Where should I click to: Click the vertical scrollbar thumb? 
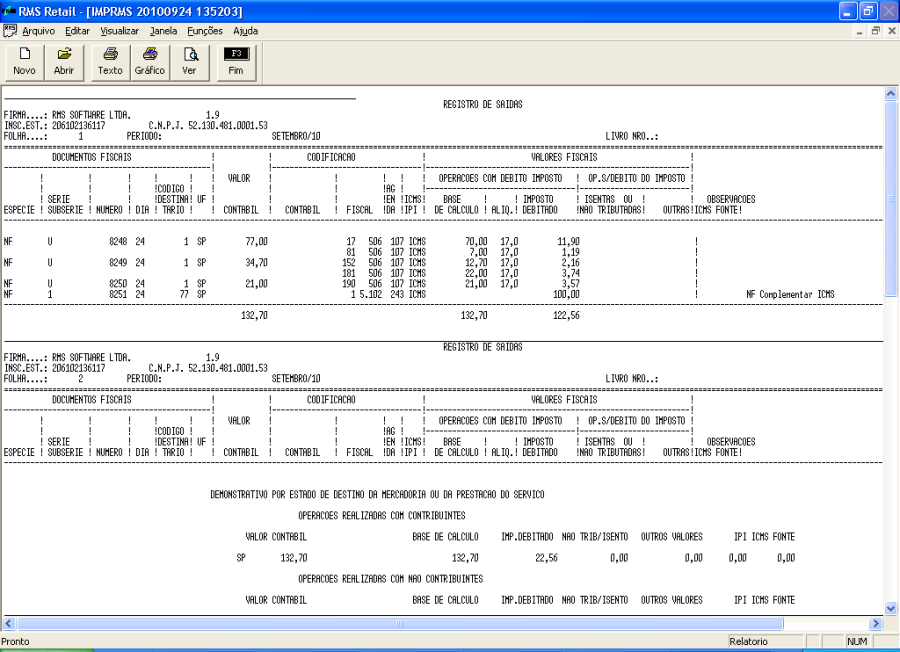tap(890, 199)
